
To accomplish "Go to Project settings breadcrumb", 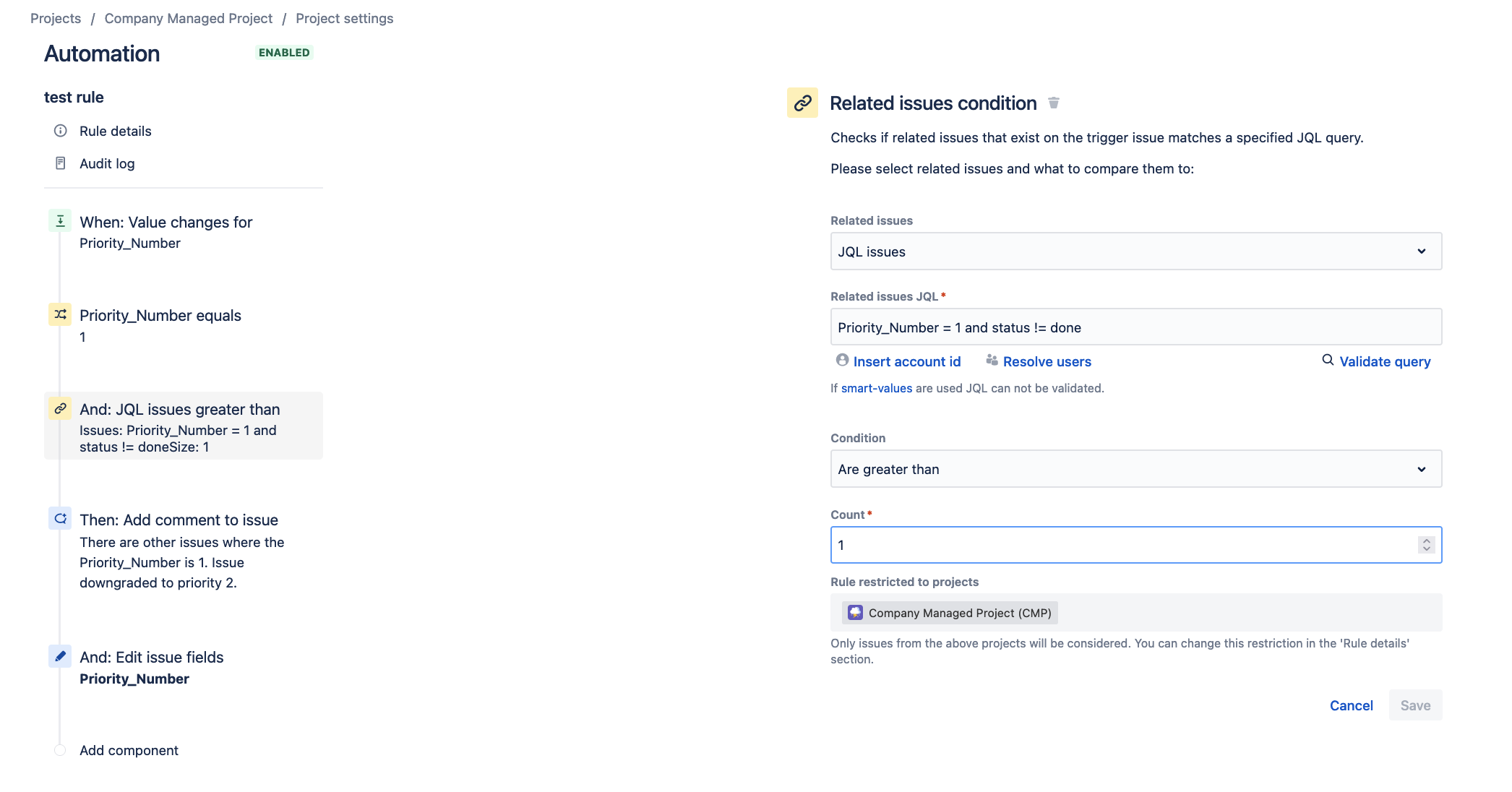I will [344, 18].
